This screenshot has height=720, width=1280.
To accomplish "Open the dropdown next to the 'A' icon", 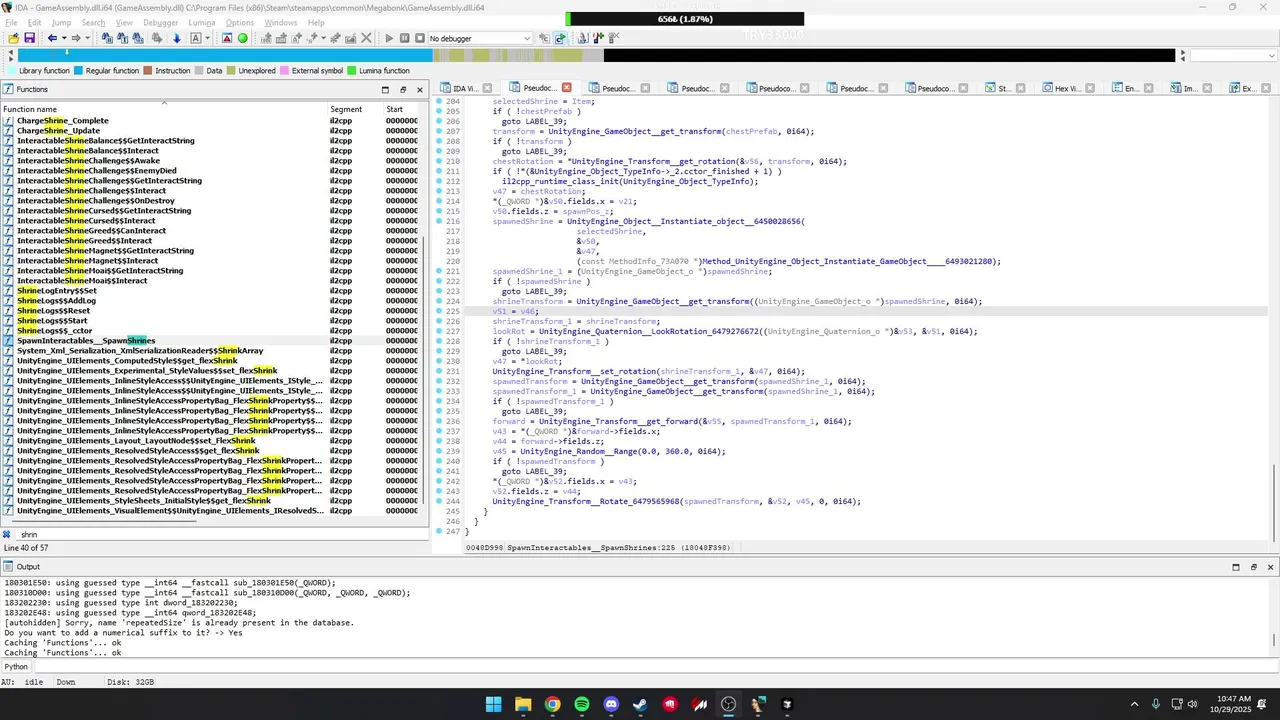I will (x=208, y=38).
